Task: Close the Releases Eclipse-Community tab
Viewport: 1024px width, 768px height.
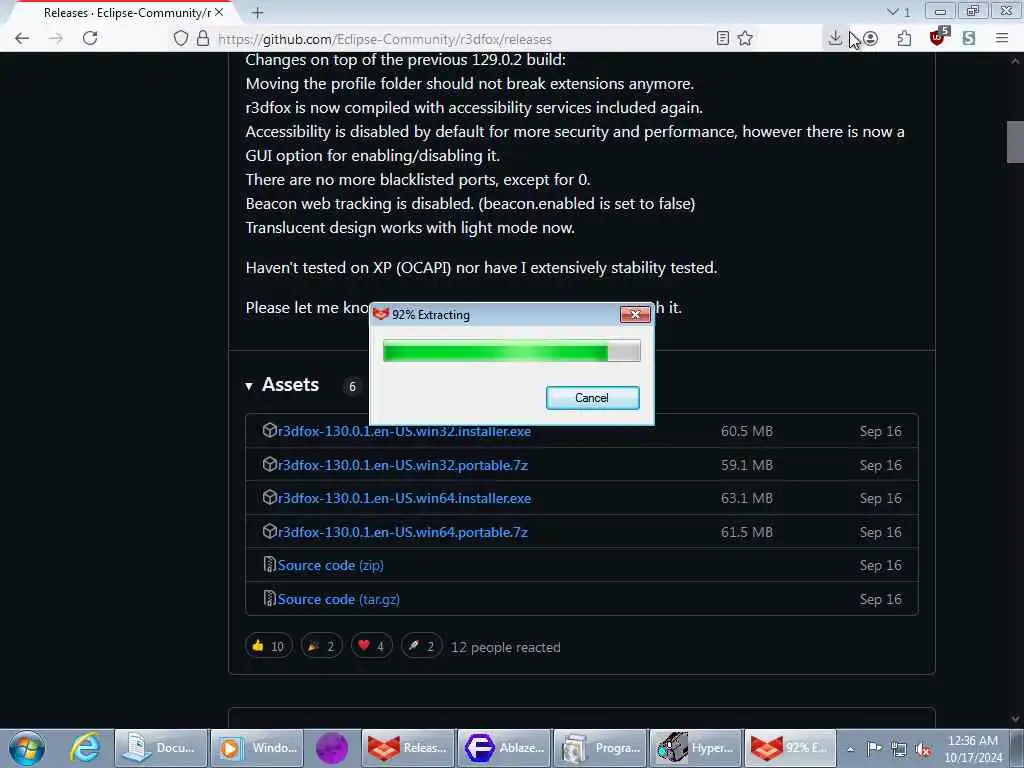Action: click(x=219, y=12)
